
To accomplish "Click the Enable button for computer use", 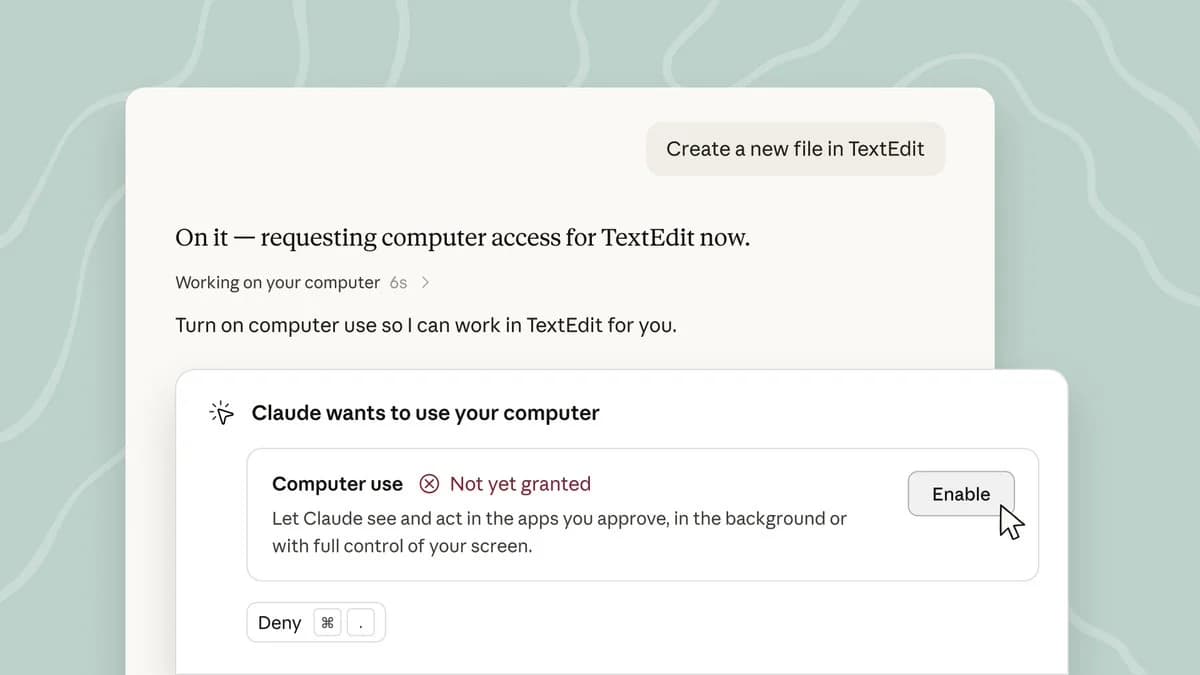I will coord(961,494).
